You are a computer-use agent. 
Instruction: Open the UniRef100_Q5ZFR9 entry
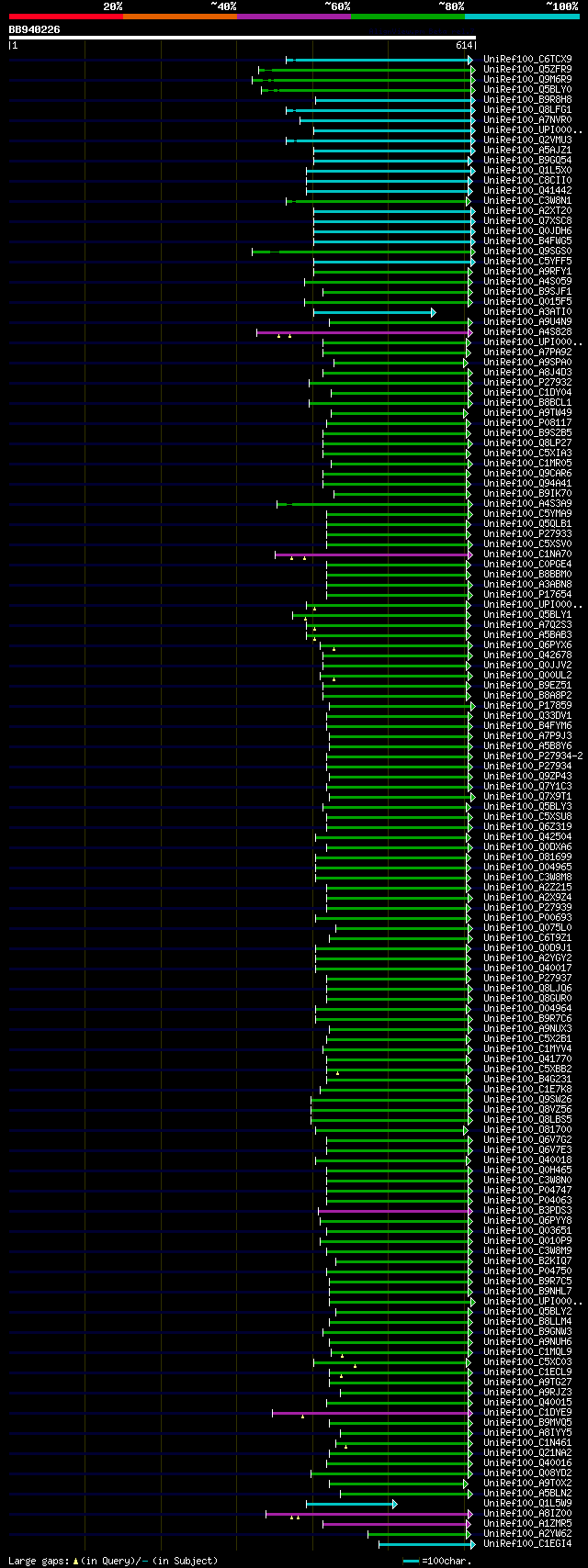point(527,70)
